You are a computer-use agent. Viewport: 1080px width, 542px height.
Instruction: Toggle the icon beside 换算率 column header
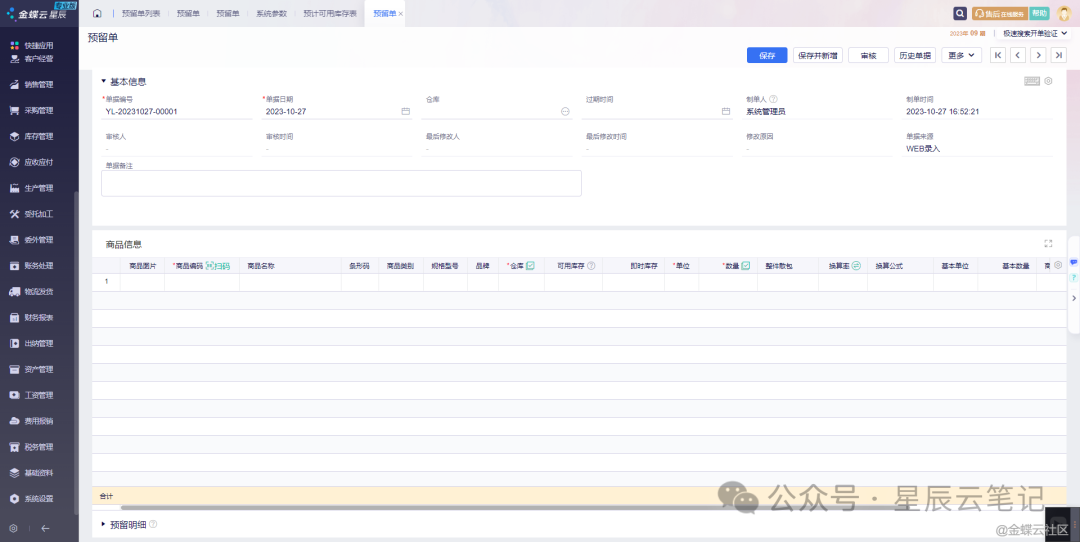pyautogui.click(x=856, y=266)
